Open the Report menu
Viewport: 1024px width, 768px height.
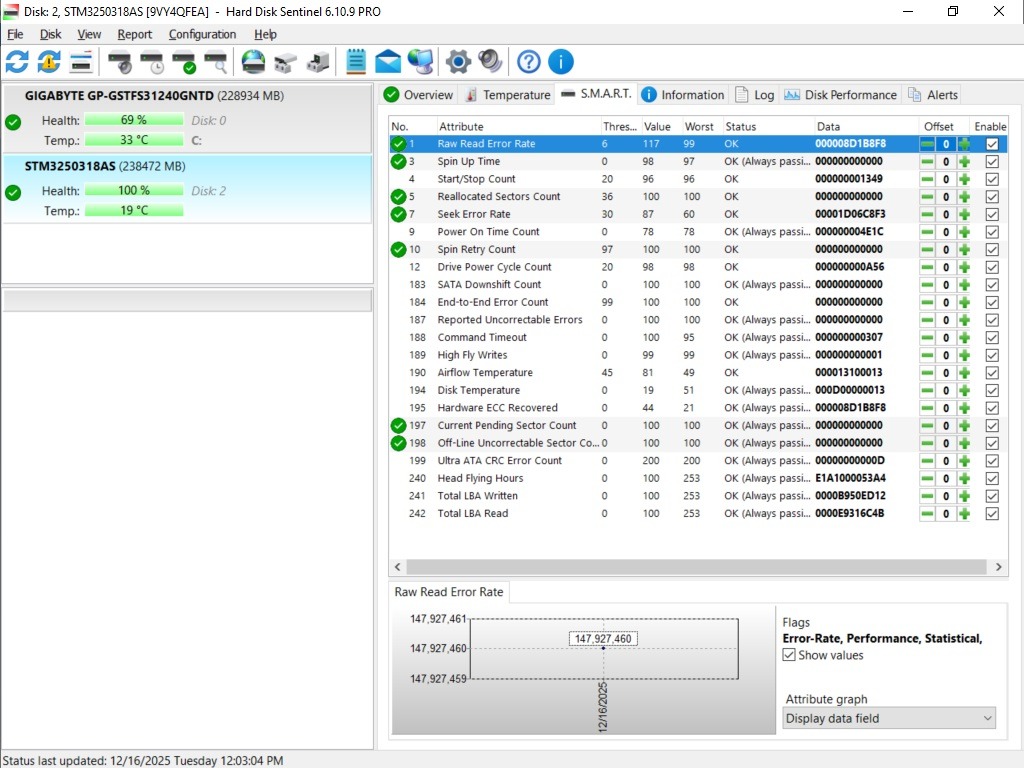134,34
